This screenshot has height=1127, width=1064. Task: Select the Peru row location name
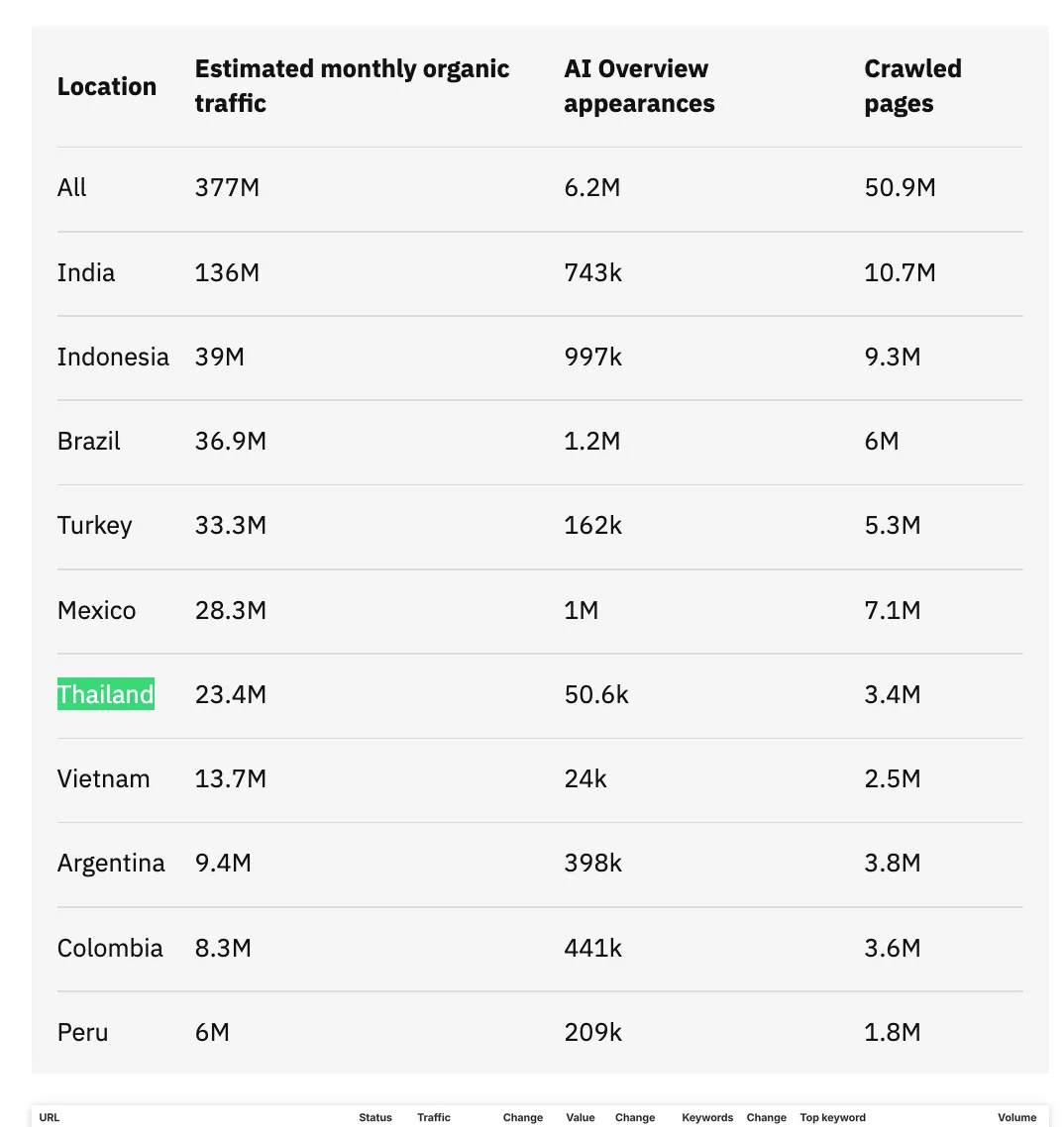[x=82, y=1032]
